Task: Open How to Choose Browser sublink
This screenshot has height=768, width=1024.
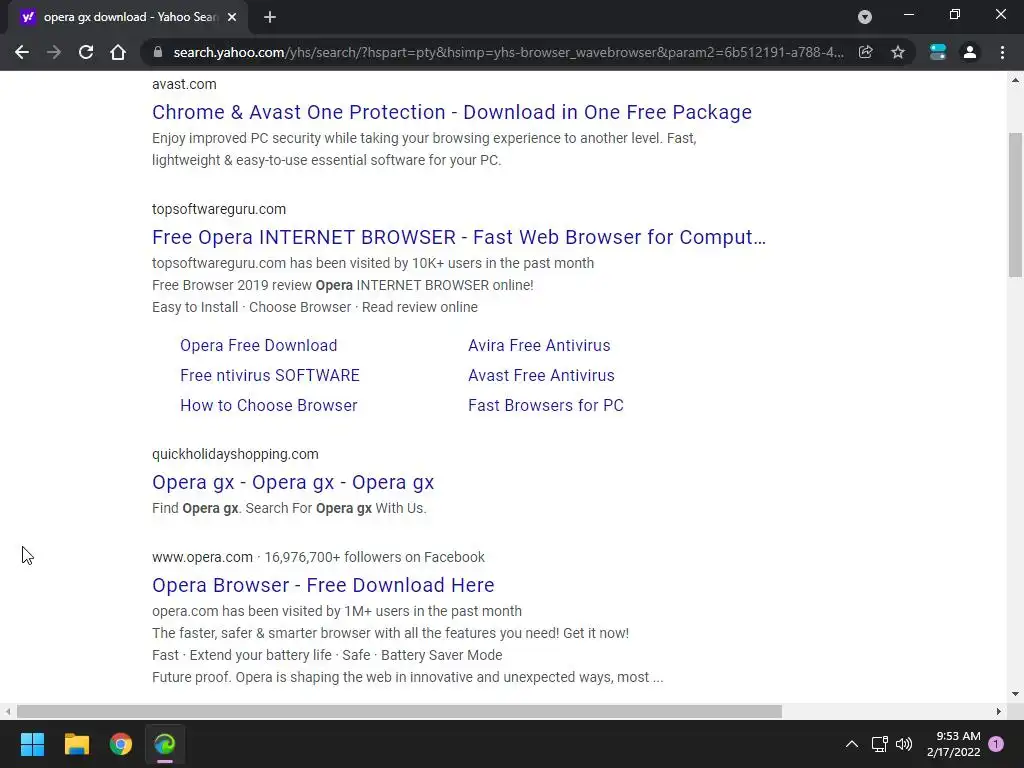Action: point(268,405)
